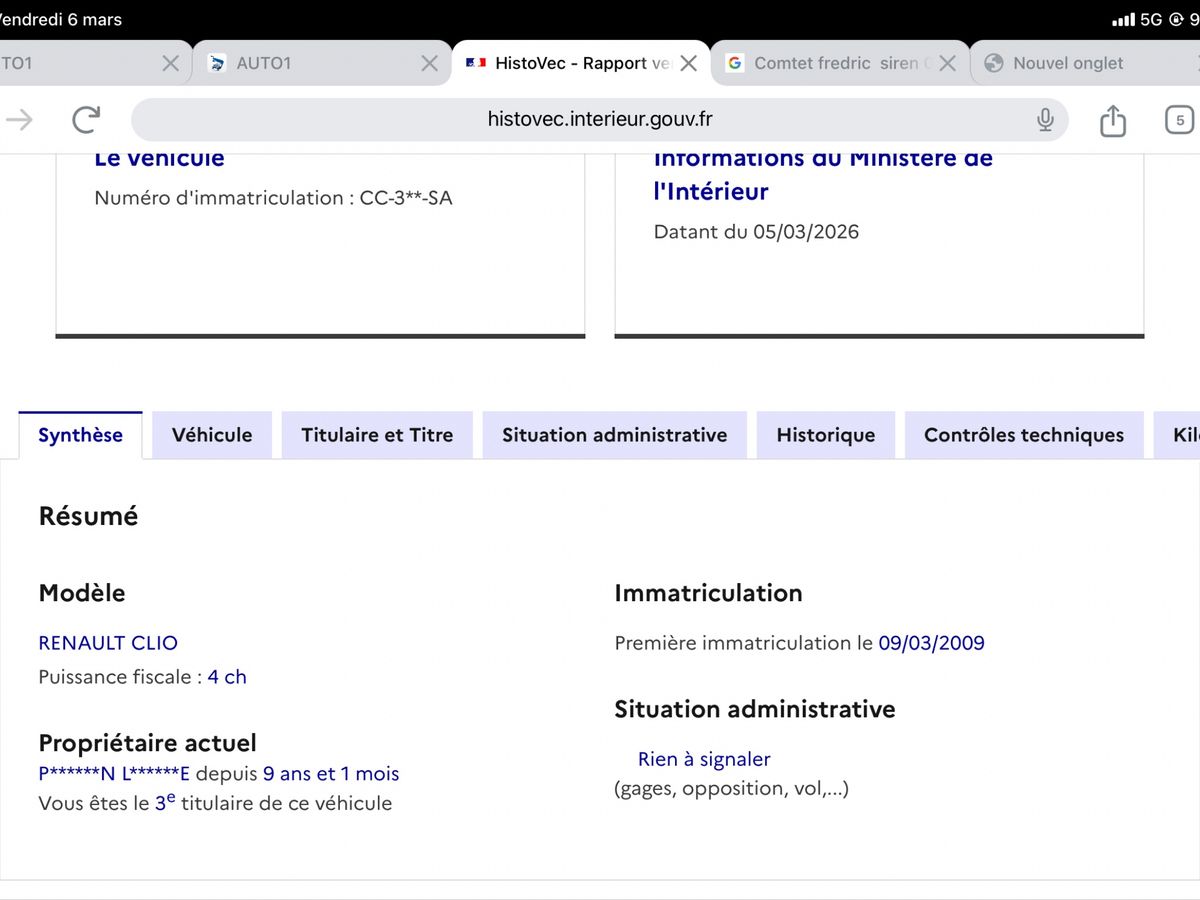1200x900 pixels.
Task: Click the 09/03/2009 first registration date link
Action: [x=932, y=643]
